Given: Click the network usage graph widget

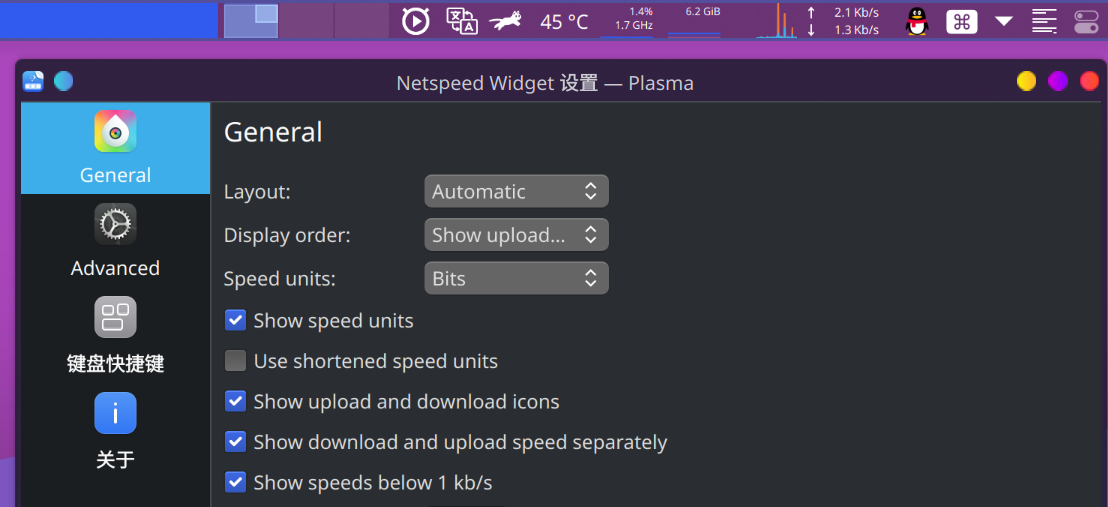Looking at the screenshot, I should point(777,21).
